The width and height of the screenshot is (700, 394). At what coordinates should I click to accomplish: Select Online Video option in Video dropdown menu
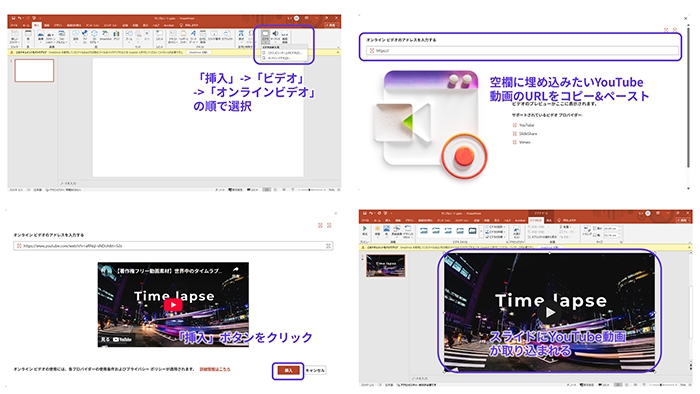(x=283, y=58)
